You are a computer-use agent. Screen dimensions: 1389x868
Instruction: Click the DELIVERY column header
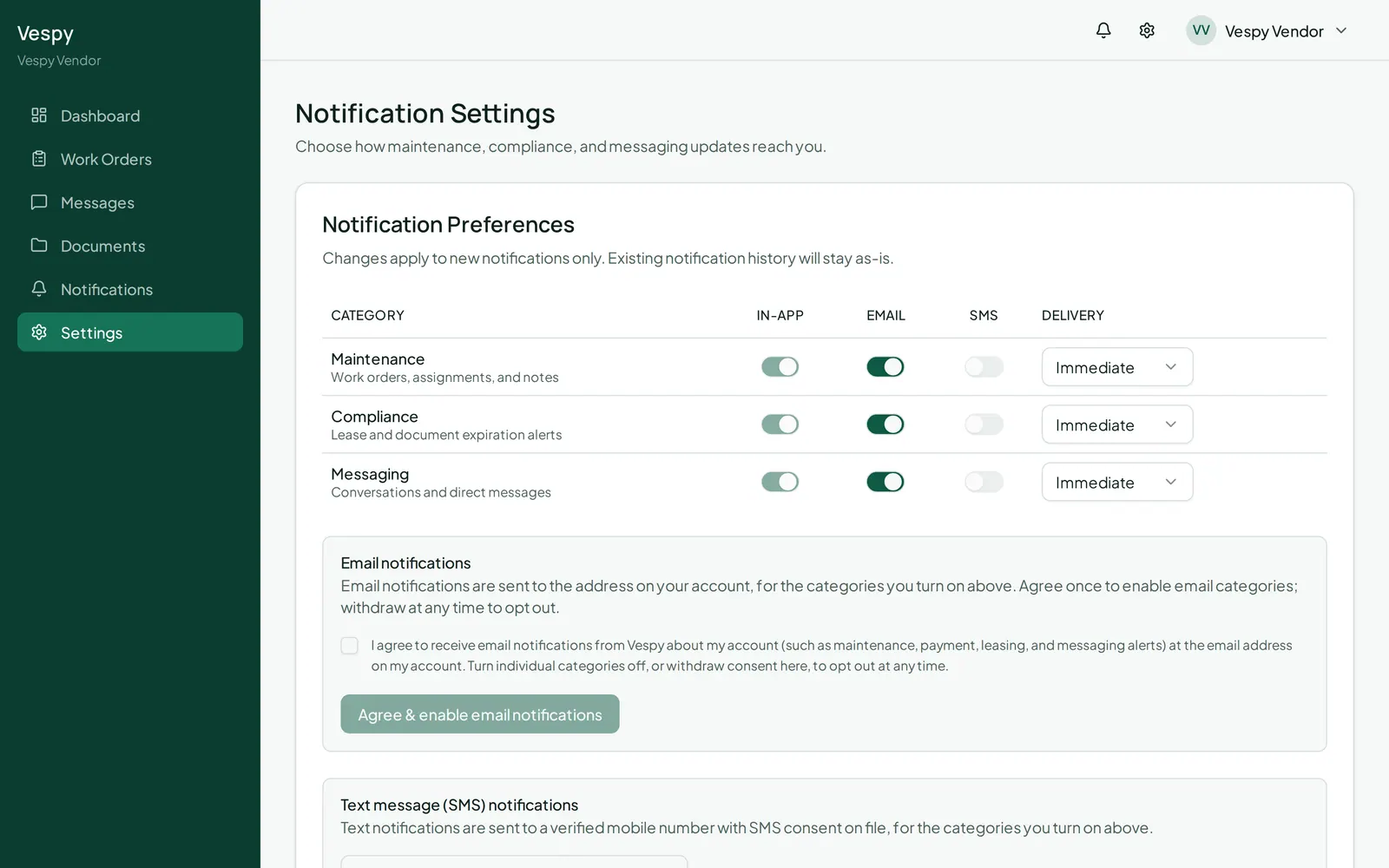[1073, 315]
